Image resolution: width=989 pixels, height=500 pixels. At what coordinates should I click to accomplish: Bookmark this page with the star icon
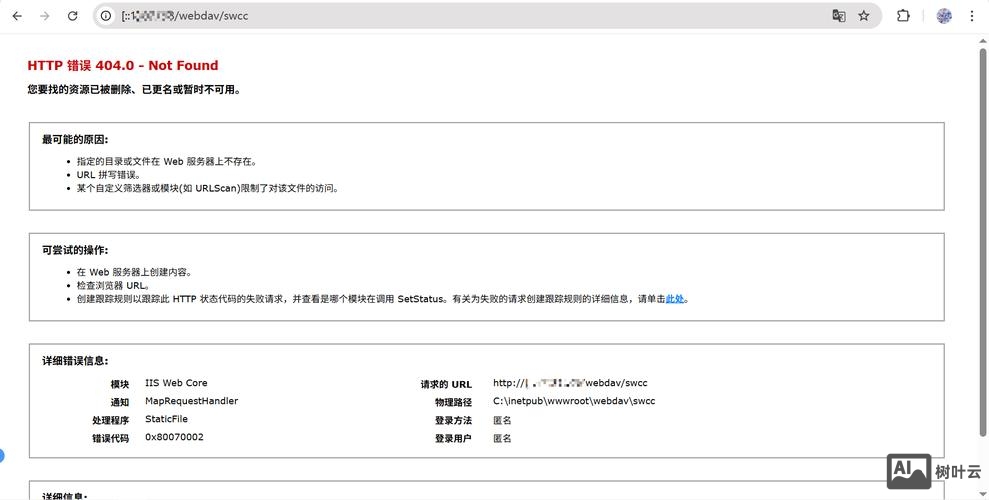click(x=864, y=16)
